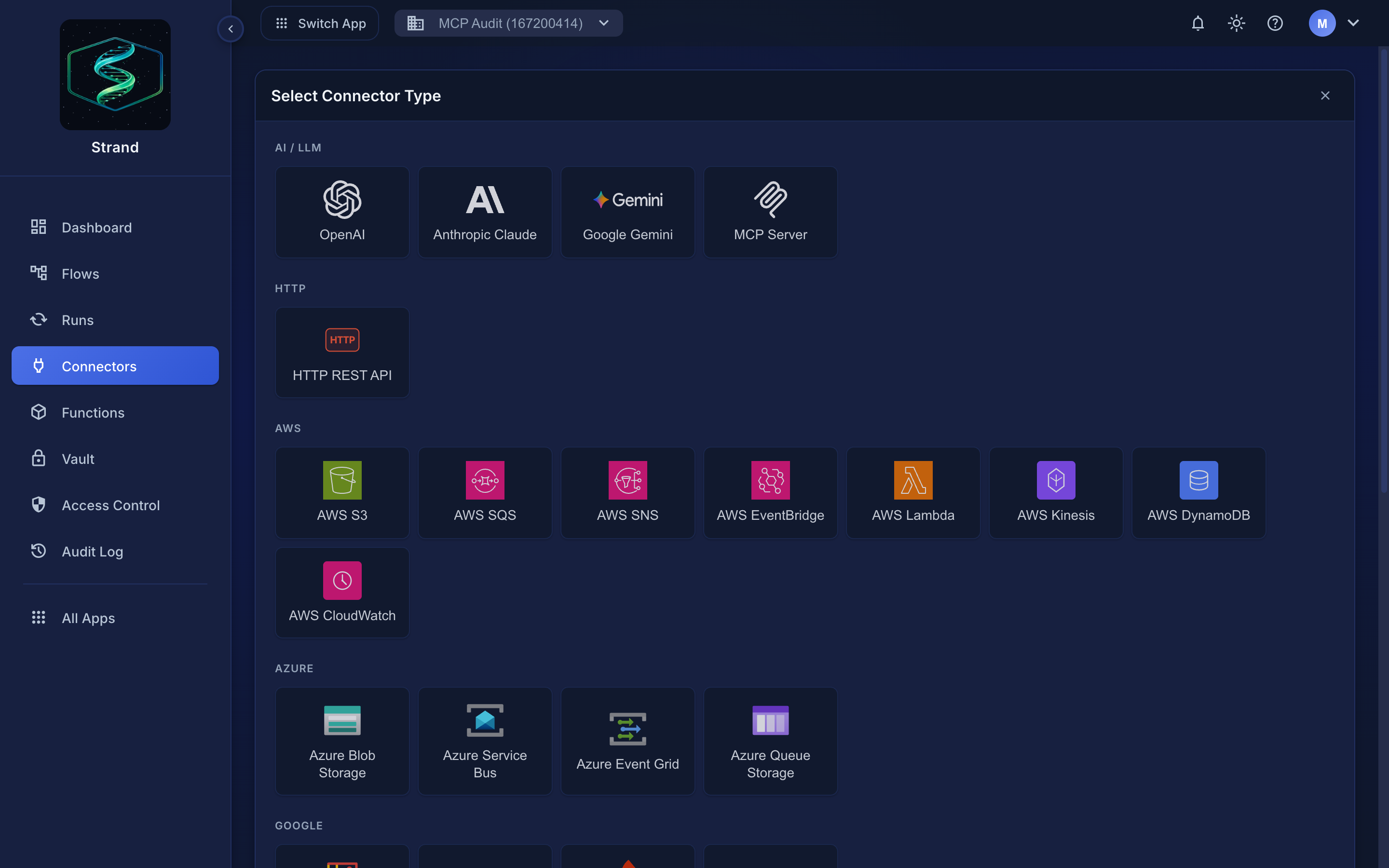Screen dimensions: 1389x868
Task: Expand the user account menu chevron
Action: coord(1353,23)
